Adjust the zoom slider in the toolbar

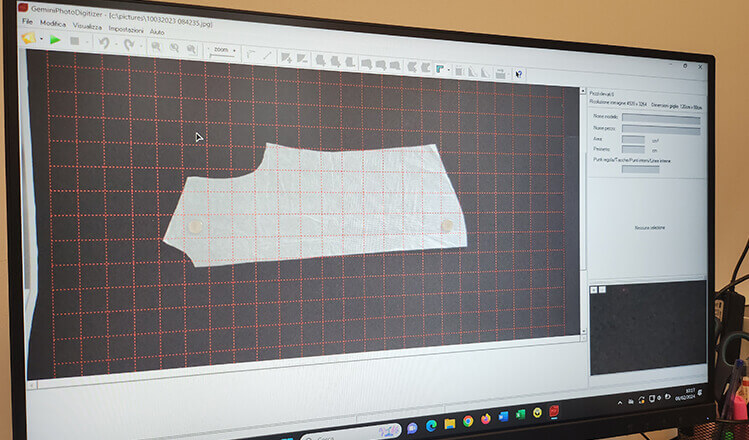click(x=221, y=53)
